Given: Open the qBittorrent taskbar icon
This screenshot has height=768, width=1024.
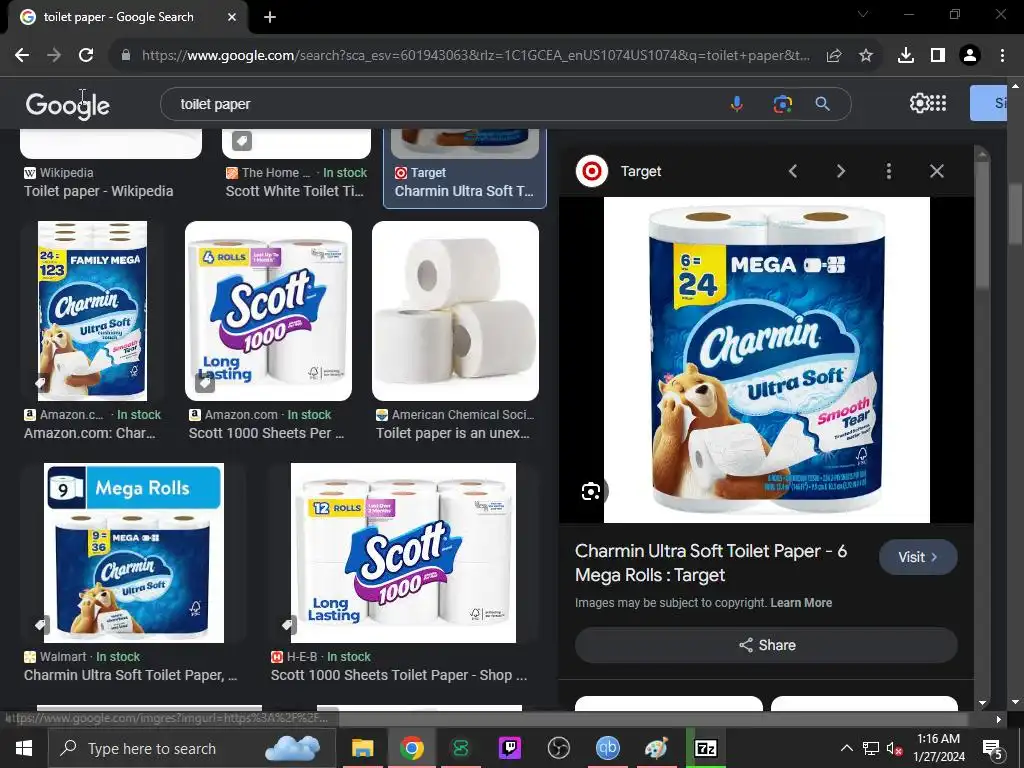Looking at the screenshot, I should tap(607, 748).
